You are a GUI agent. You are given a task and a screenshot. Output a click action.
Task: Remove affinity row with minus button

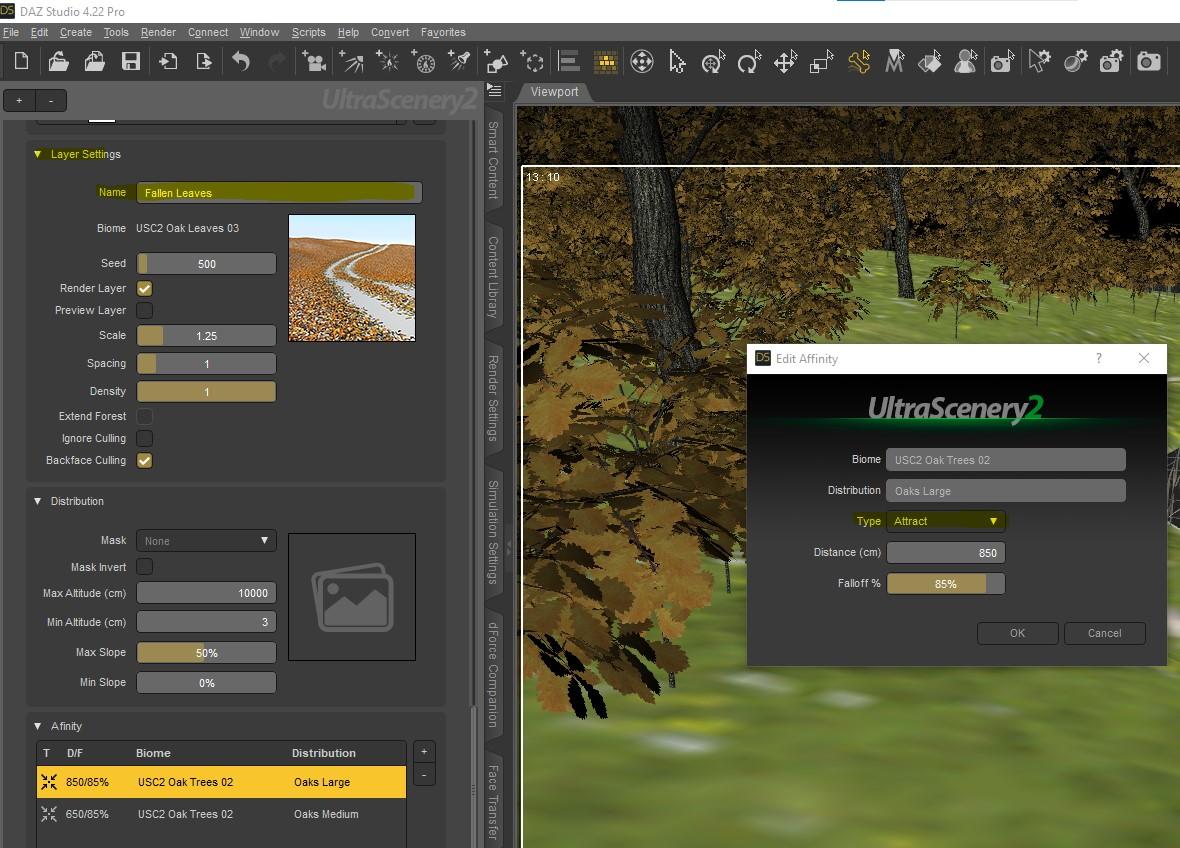tap(424, 775)
